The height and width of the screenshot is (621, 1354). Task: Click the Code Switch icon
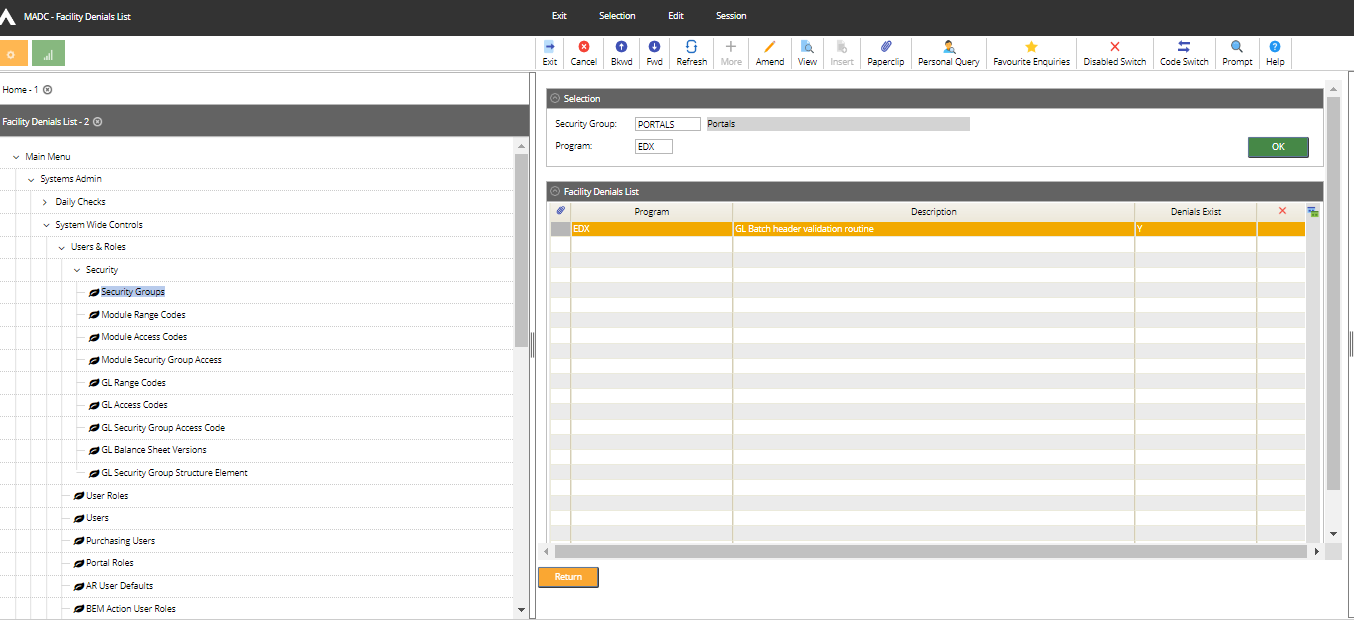tap(1184, 47)
